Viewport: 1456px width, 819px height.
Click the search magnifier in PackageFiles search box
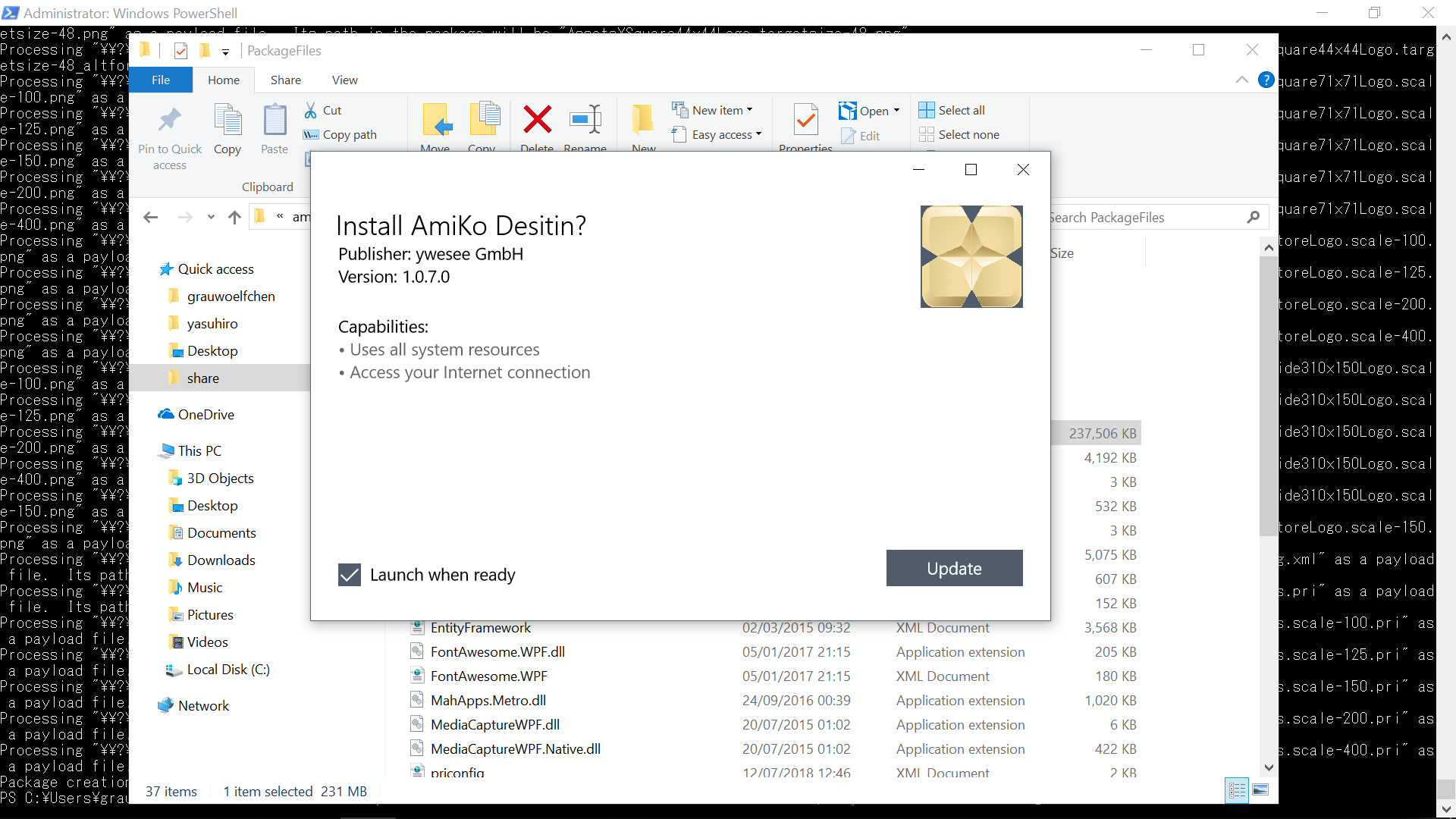[1254, 217]
